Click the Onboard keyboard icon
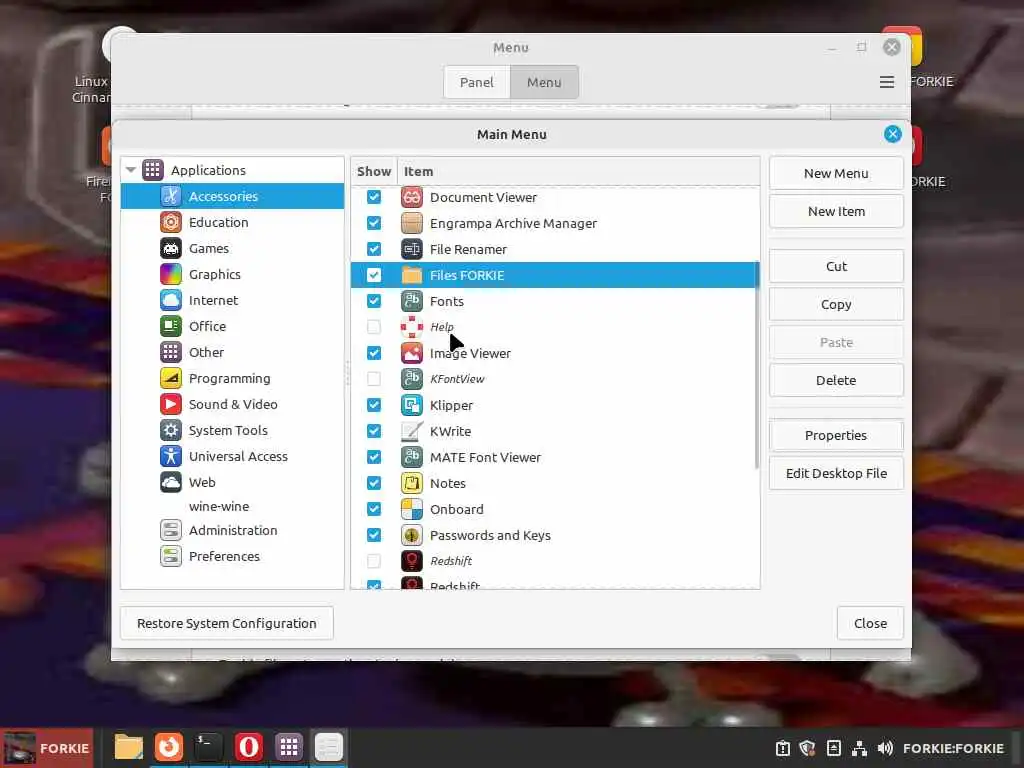The image size is (1024, 768). (411, 509)
